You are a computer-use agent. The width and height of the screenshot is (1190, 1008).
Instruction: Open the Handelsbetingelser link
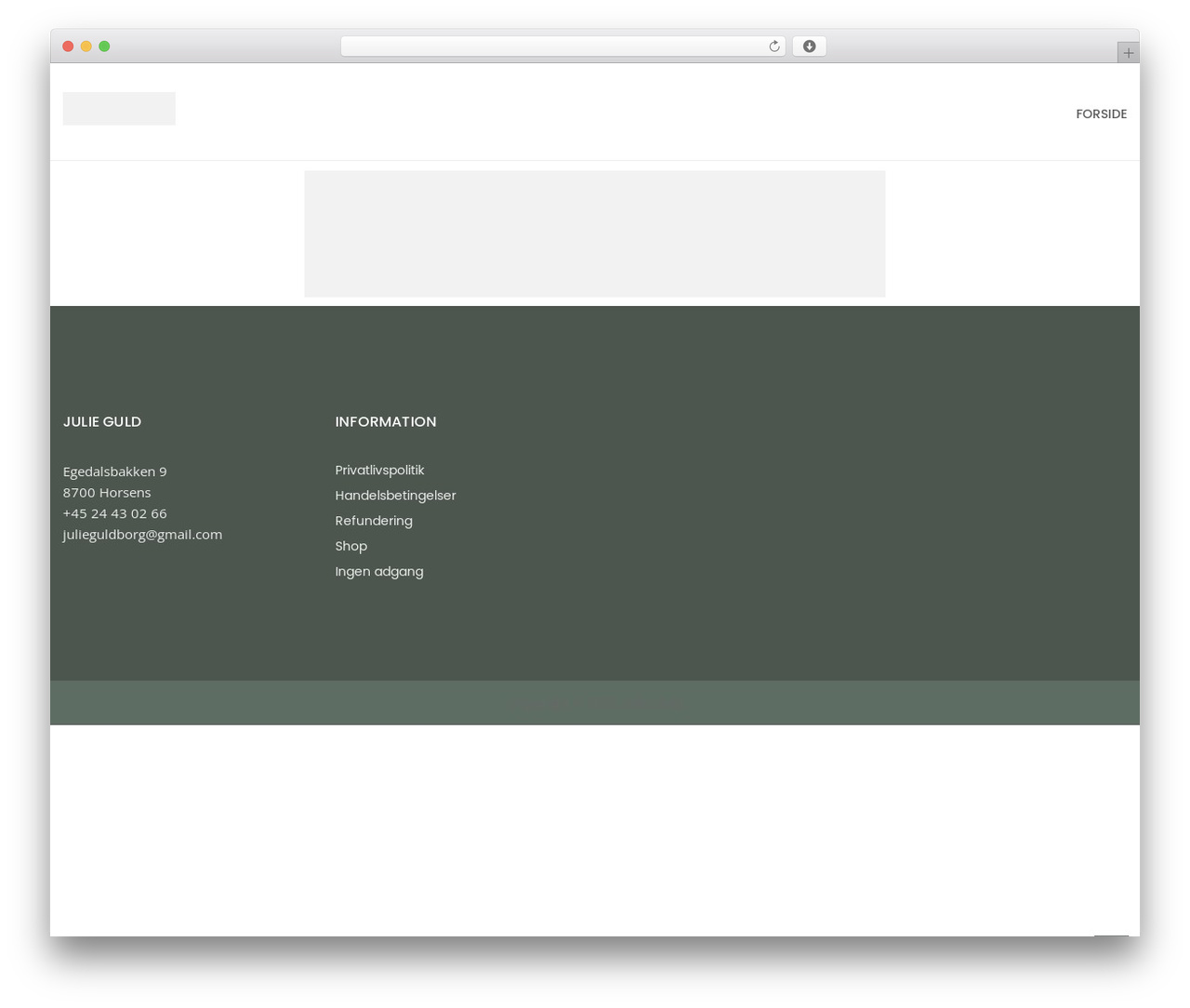(395, 495)
